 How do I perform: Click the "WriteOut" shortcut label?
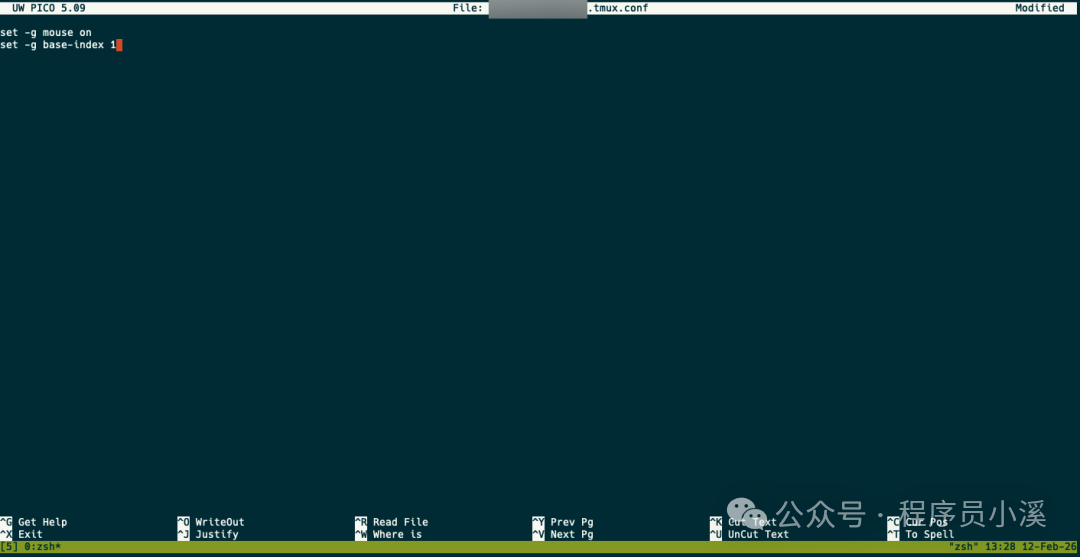point(220,522)
